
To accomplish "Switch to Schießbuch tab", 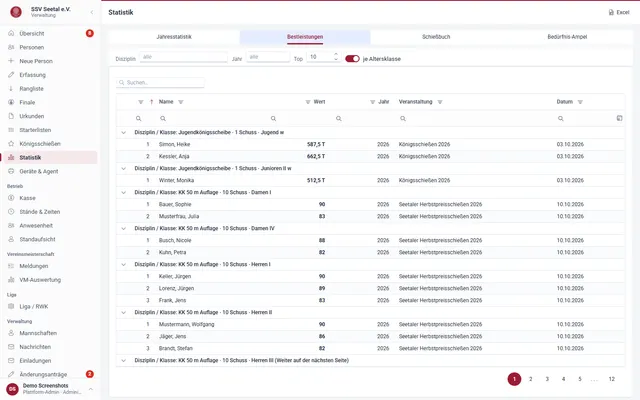I will coord(436,37).
